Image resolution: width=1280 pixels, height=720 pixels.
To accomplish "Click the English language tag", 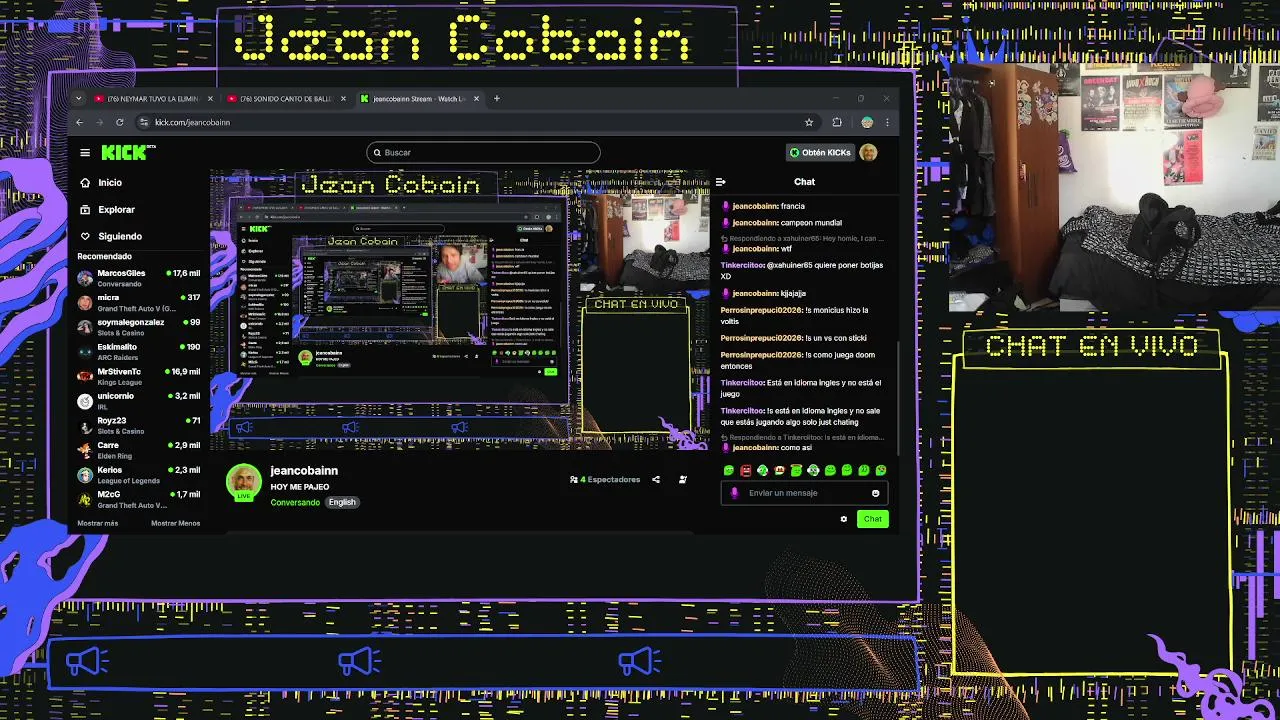I will tap(342, 502).
